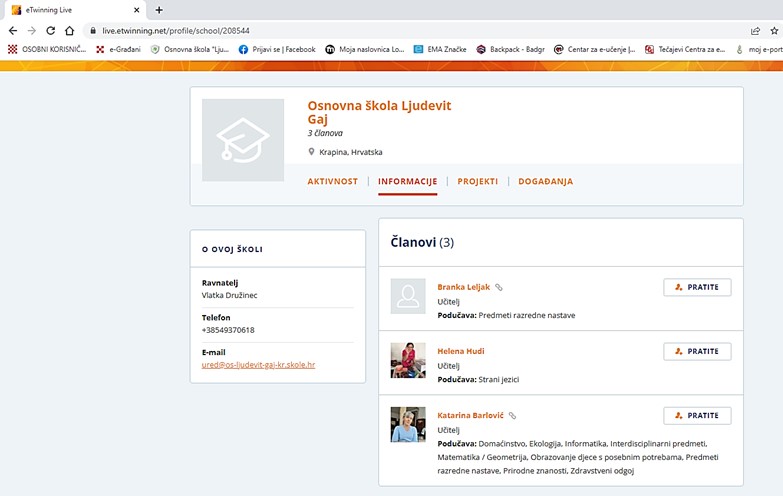
Task: Open Backpack - Badgr bookmark
Action: [510, 49]
